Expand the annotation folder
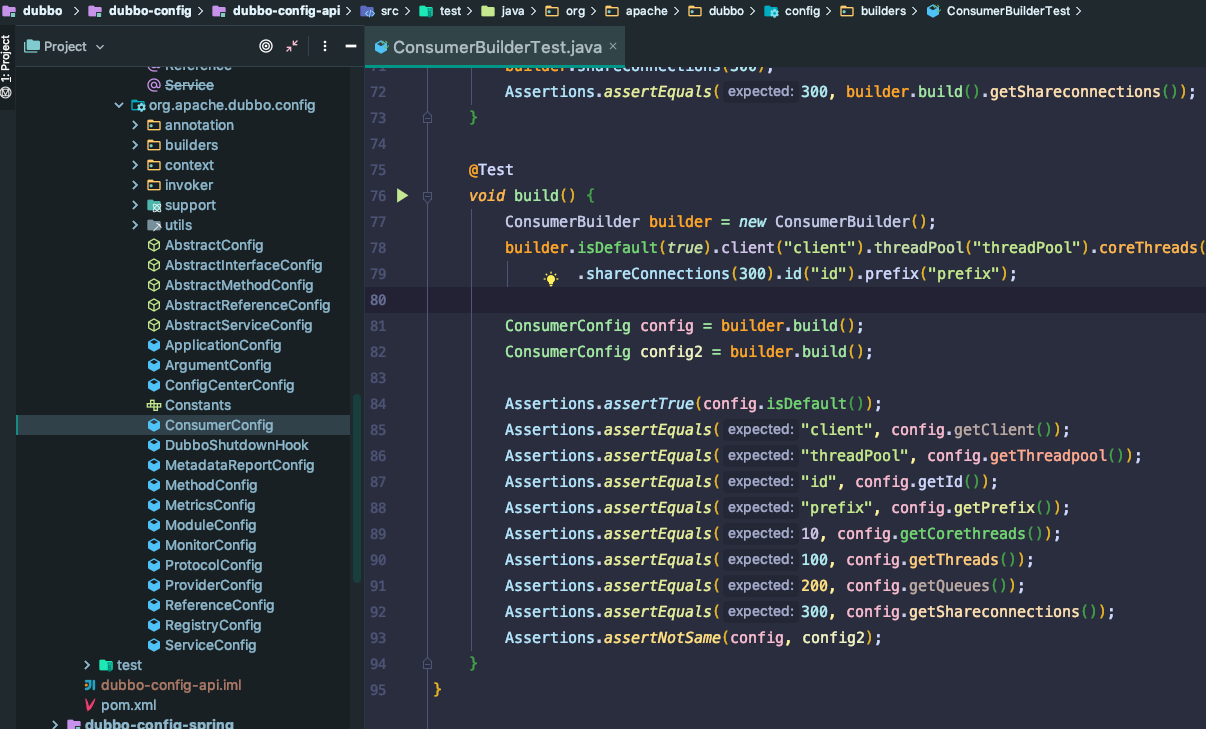 click(136, 125)
